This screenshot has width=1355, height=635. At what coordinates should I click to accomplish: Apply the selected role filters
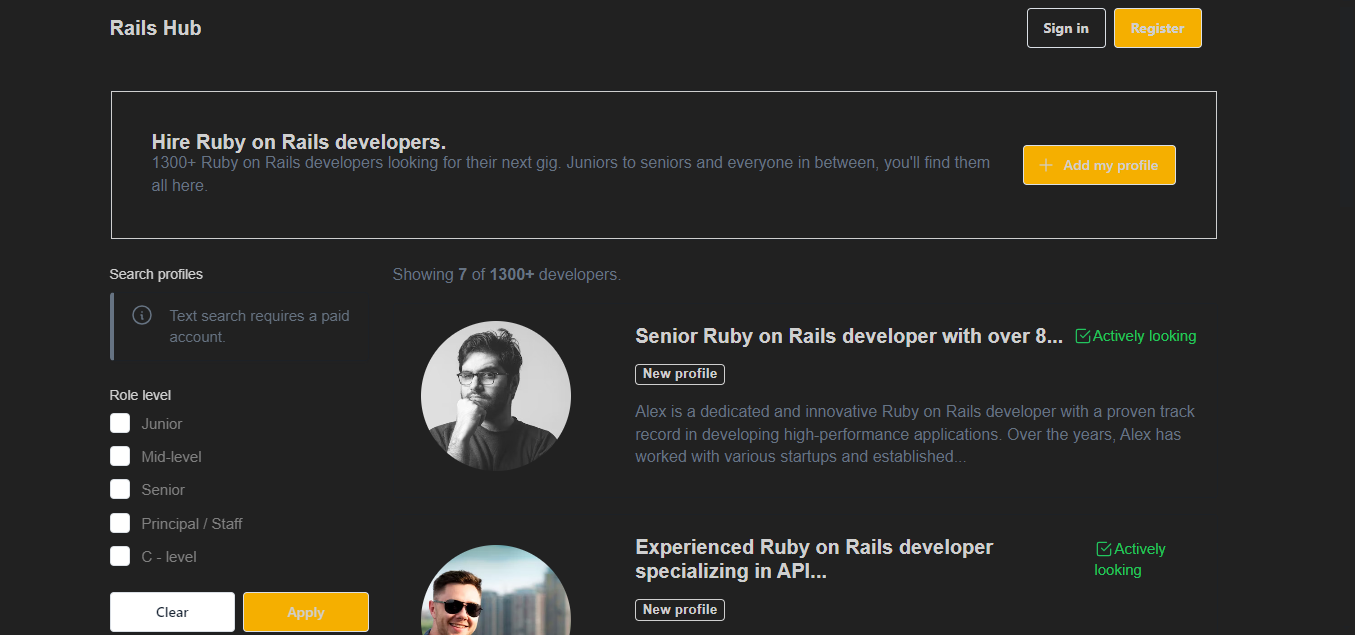click(x=306, y=612)
